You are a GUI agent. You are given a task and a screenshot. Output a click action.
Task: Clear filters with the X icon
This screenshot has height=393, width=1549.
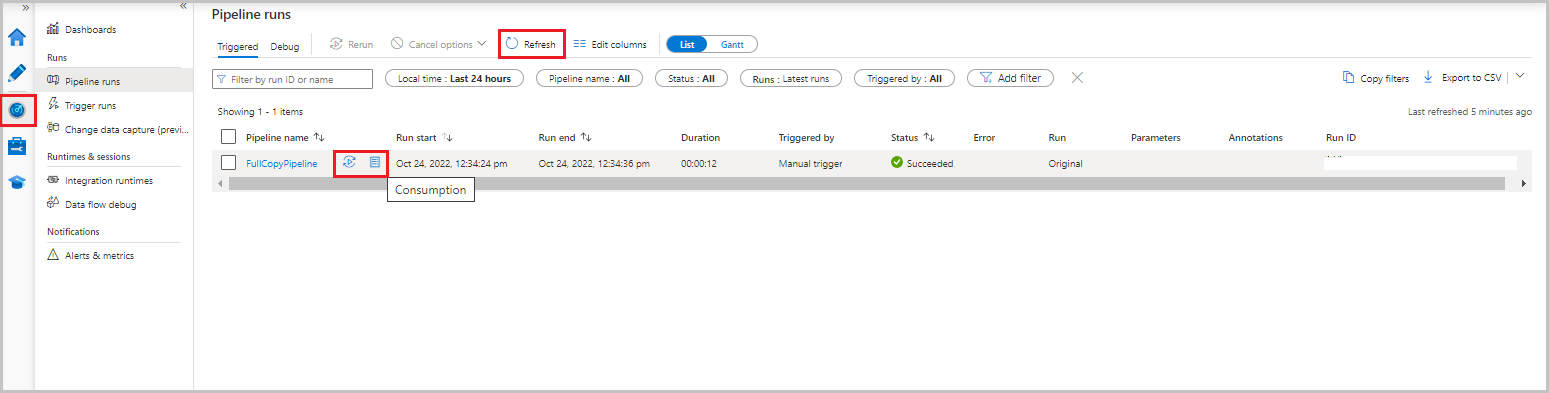click(x=1077, y=78)
